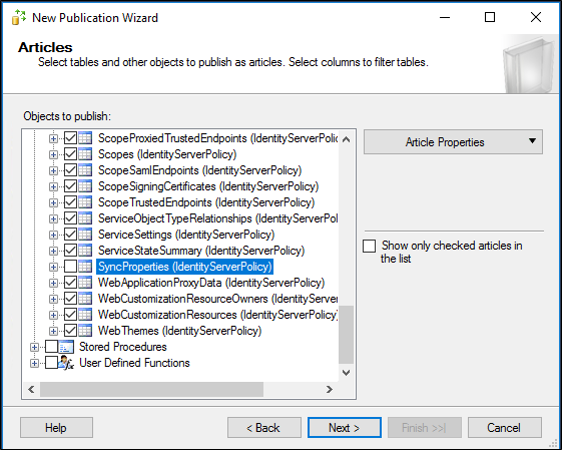The image size is (562, 450).
Task: Select the ServiceSettings (IdentityServerPolicy) row
Action: tap(186, 234)
